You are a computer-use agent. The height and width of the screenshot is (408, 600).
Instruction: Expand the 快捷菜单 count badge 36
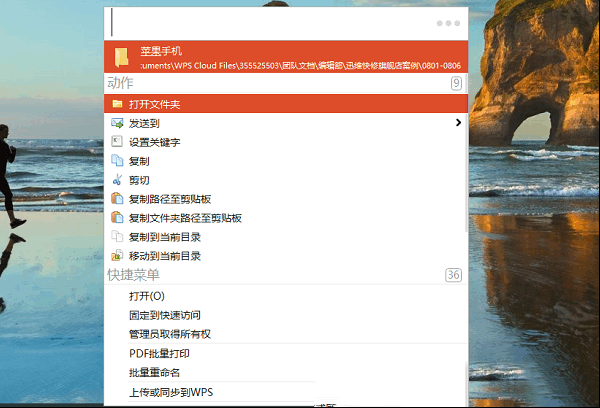(453, 275)
